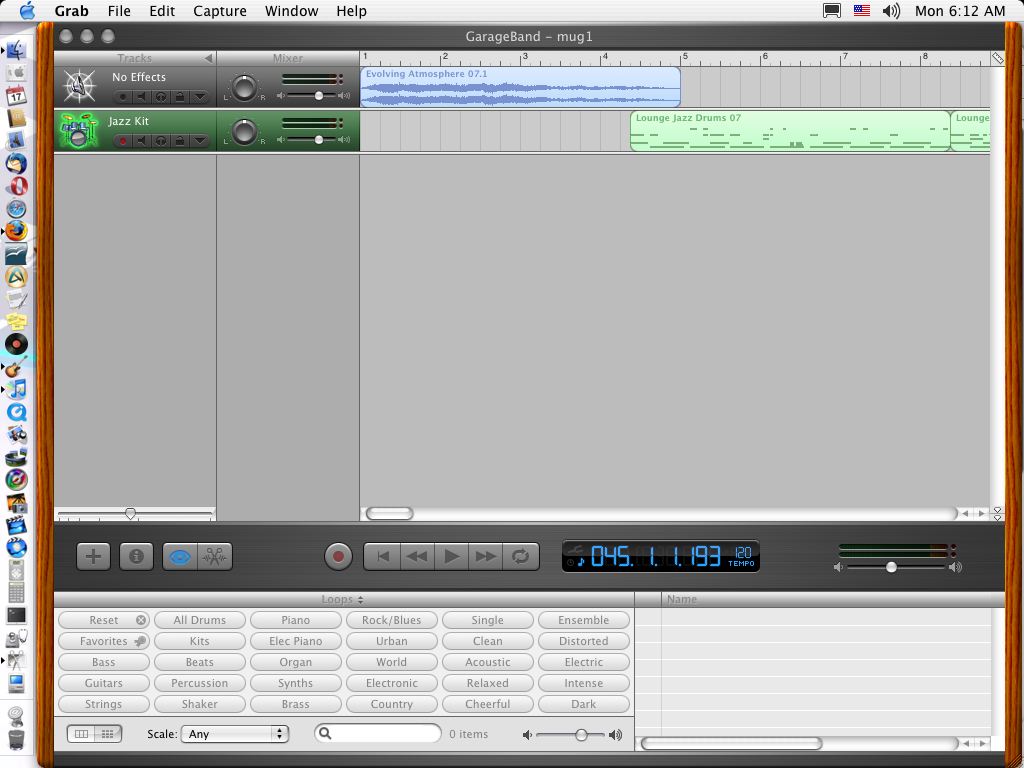Open the Loops view popup header

342,599
